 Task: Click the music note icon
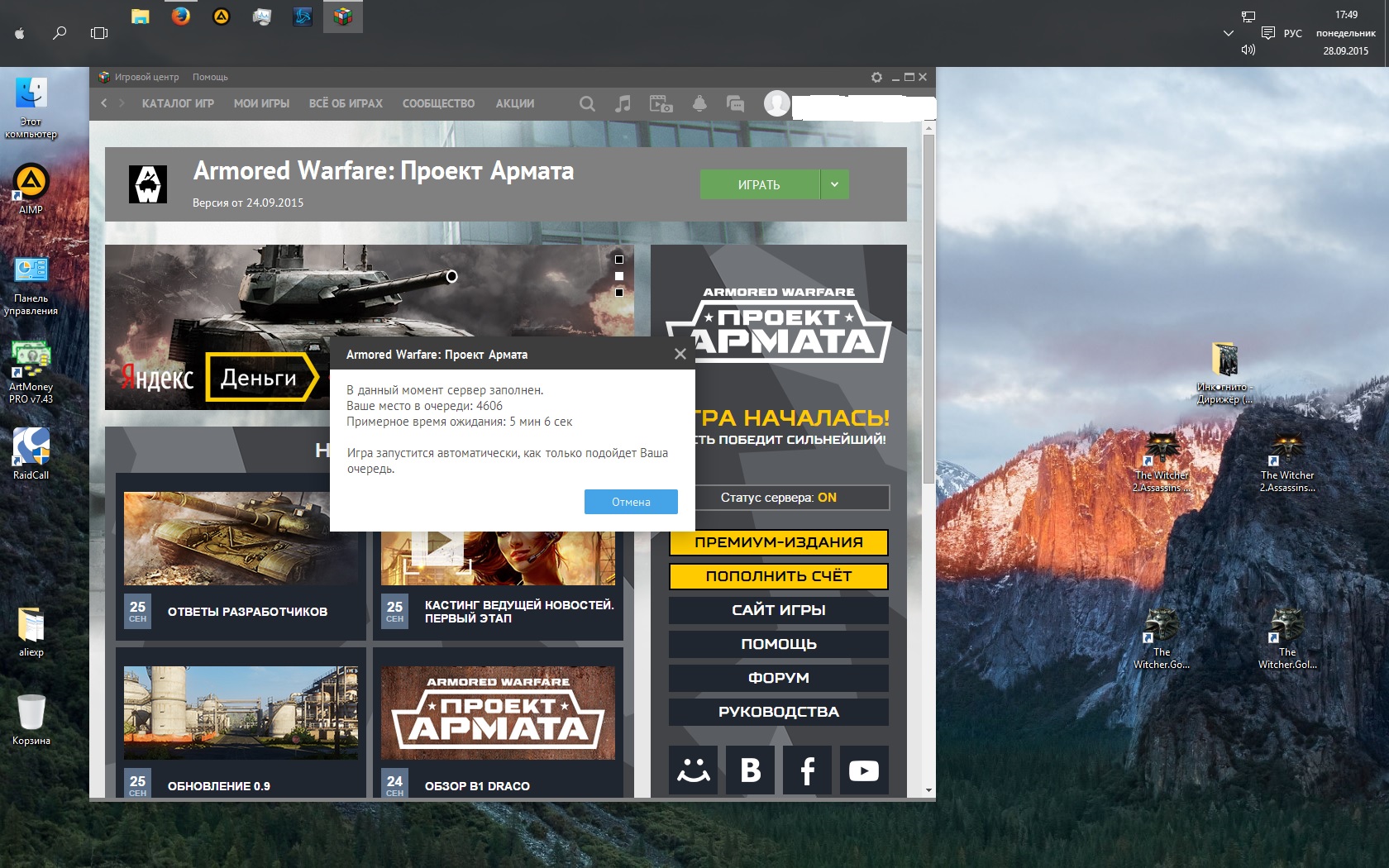tap(623, 103)
